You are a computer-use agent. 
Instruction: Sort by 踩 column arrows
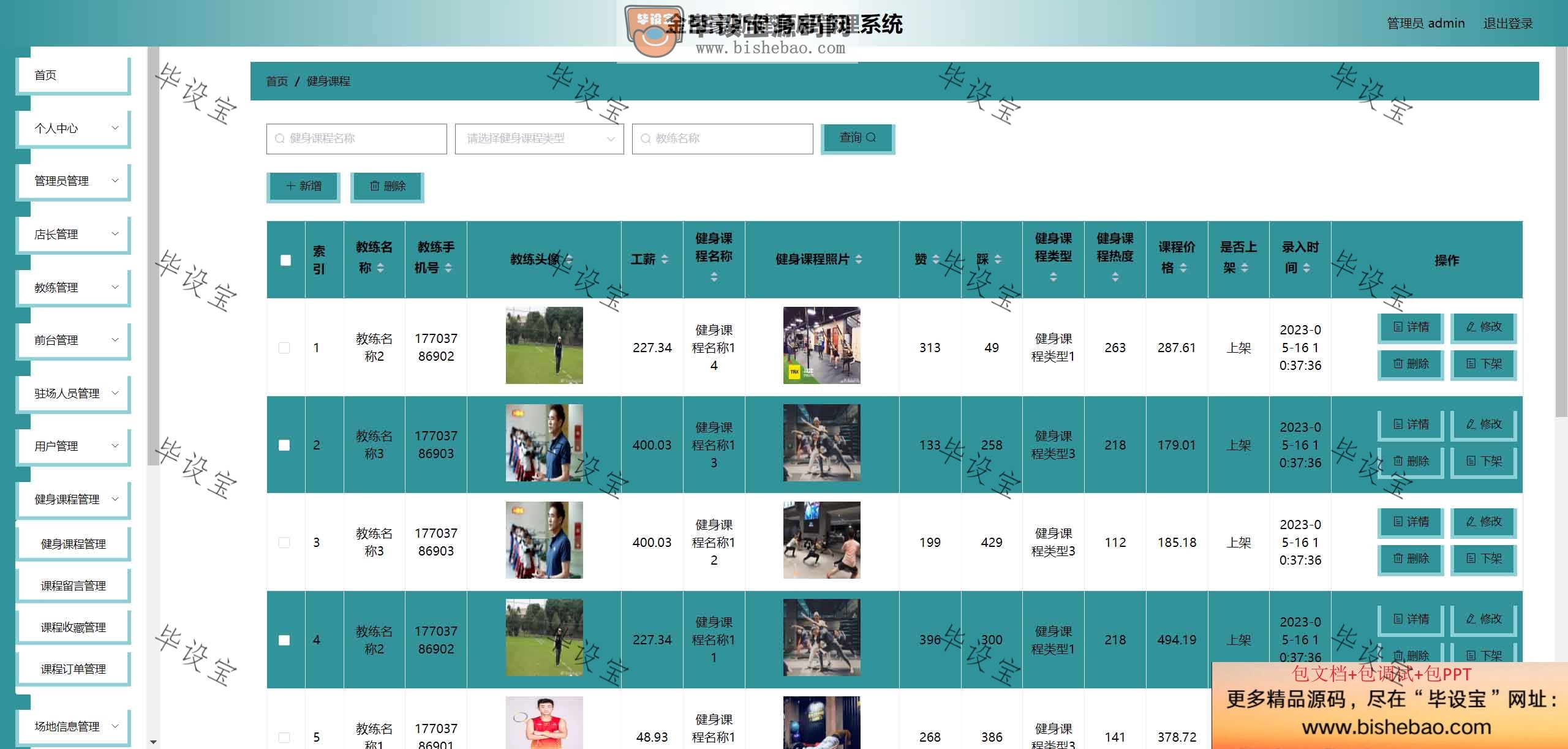(998, 260)
